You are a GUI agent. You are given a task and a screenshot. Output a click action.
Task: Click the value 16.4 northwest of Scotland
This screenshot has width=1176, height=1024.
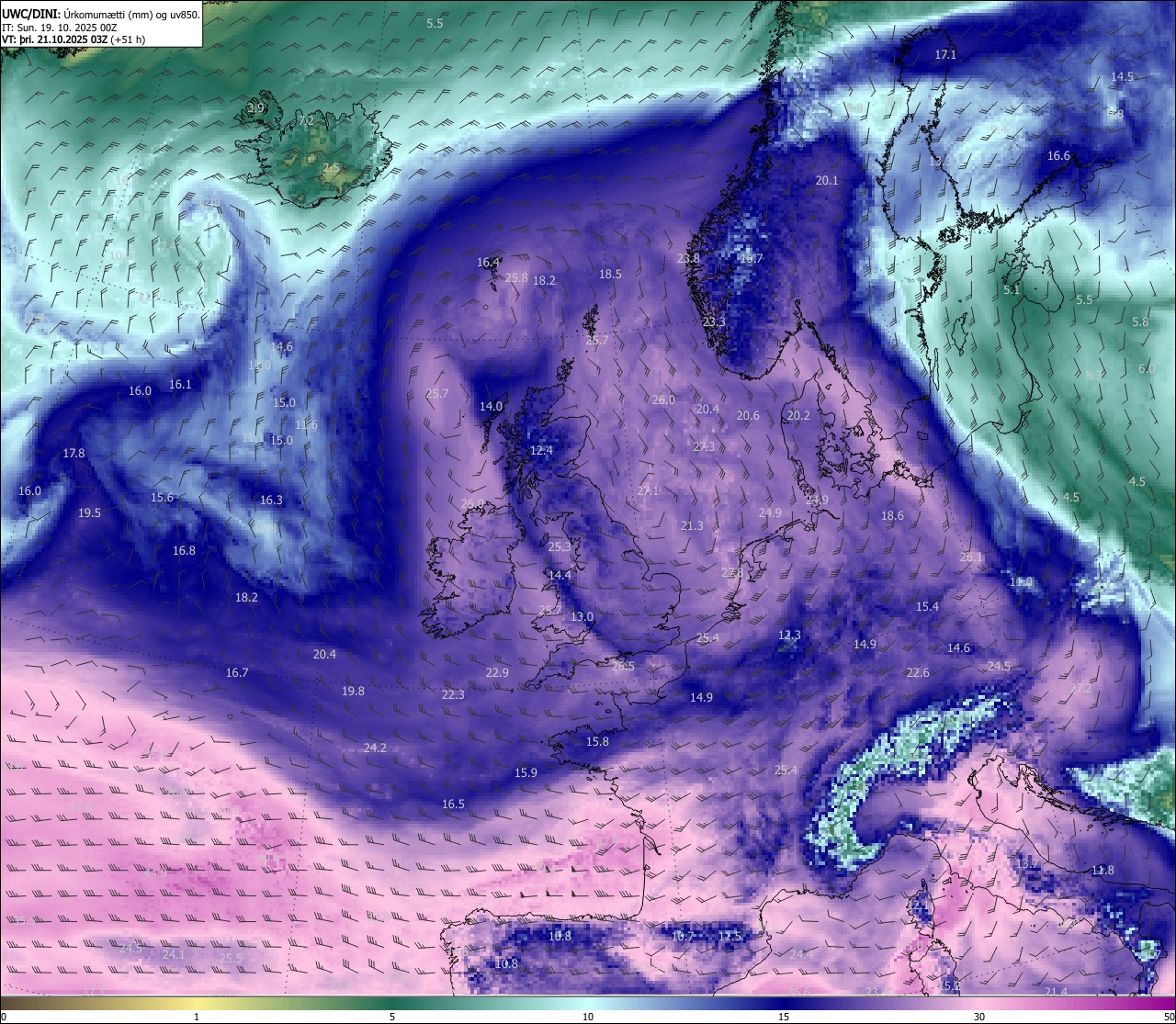pos(488,263)
